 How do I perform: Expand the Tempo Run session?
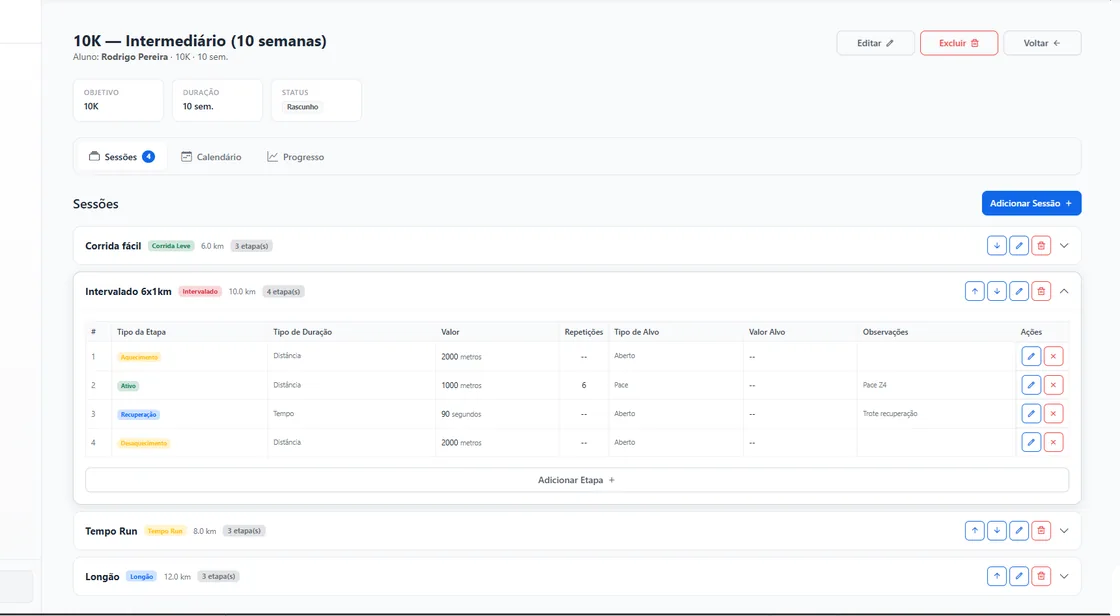pos(1064,531)
